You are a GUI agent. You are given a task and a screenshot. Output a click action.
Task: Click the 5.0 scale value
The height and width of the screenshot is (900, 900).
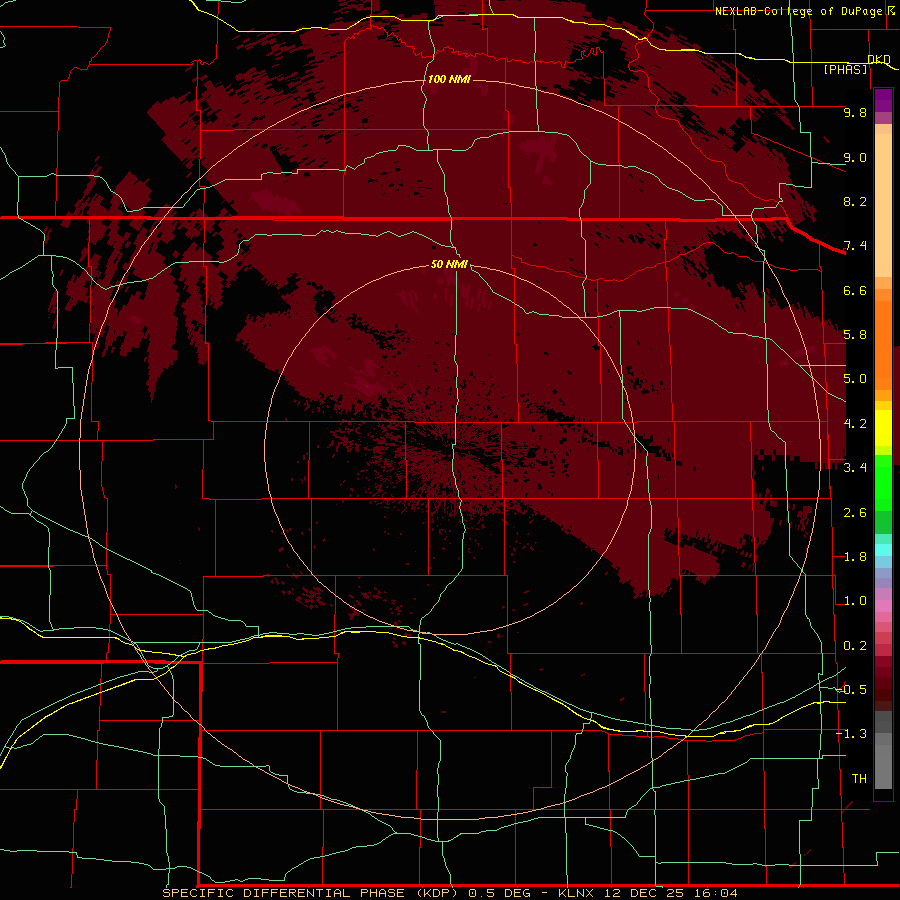[x=855, y=379]
